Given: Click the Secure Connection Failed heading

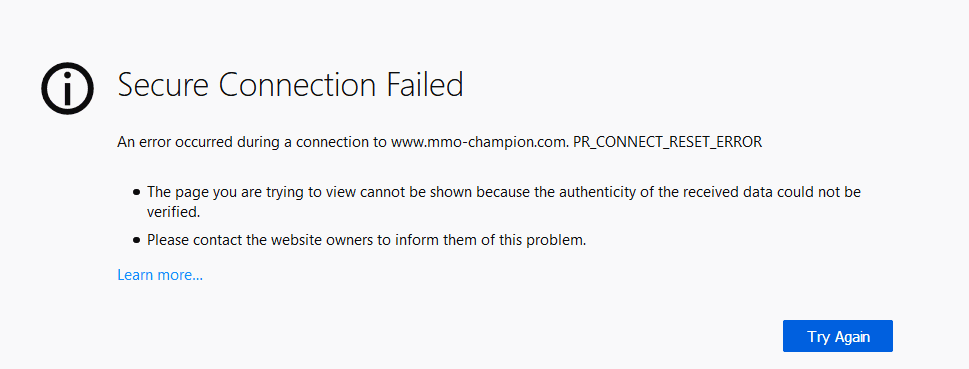Looking at the screenshot, I should click(x=290, y=85).
